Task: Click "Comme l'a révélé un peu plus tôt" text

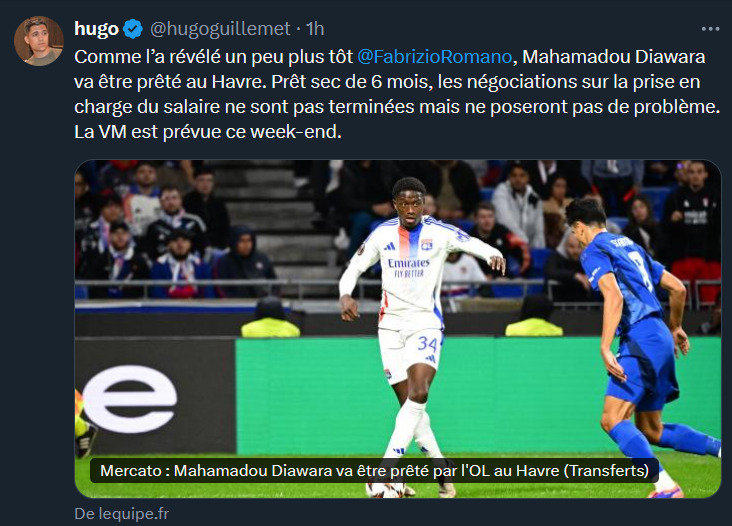Action: point(214,57)
